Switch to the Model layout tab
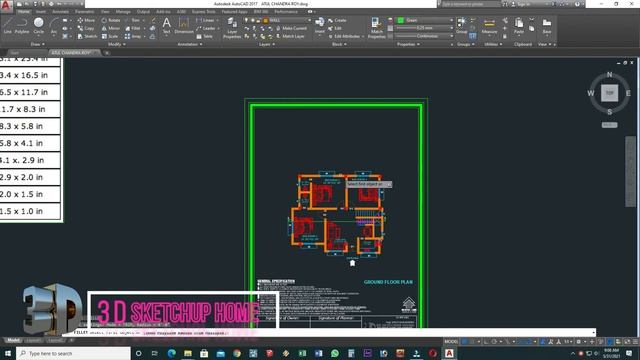Viewport: 640px width, 360px height. tap(13, 340)
